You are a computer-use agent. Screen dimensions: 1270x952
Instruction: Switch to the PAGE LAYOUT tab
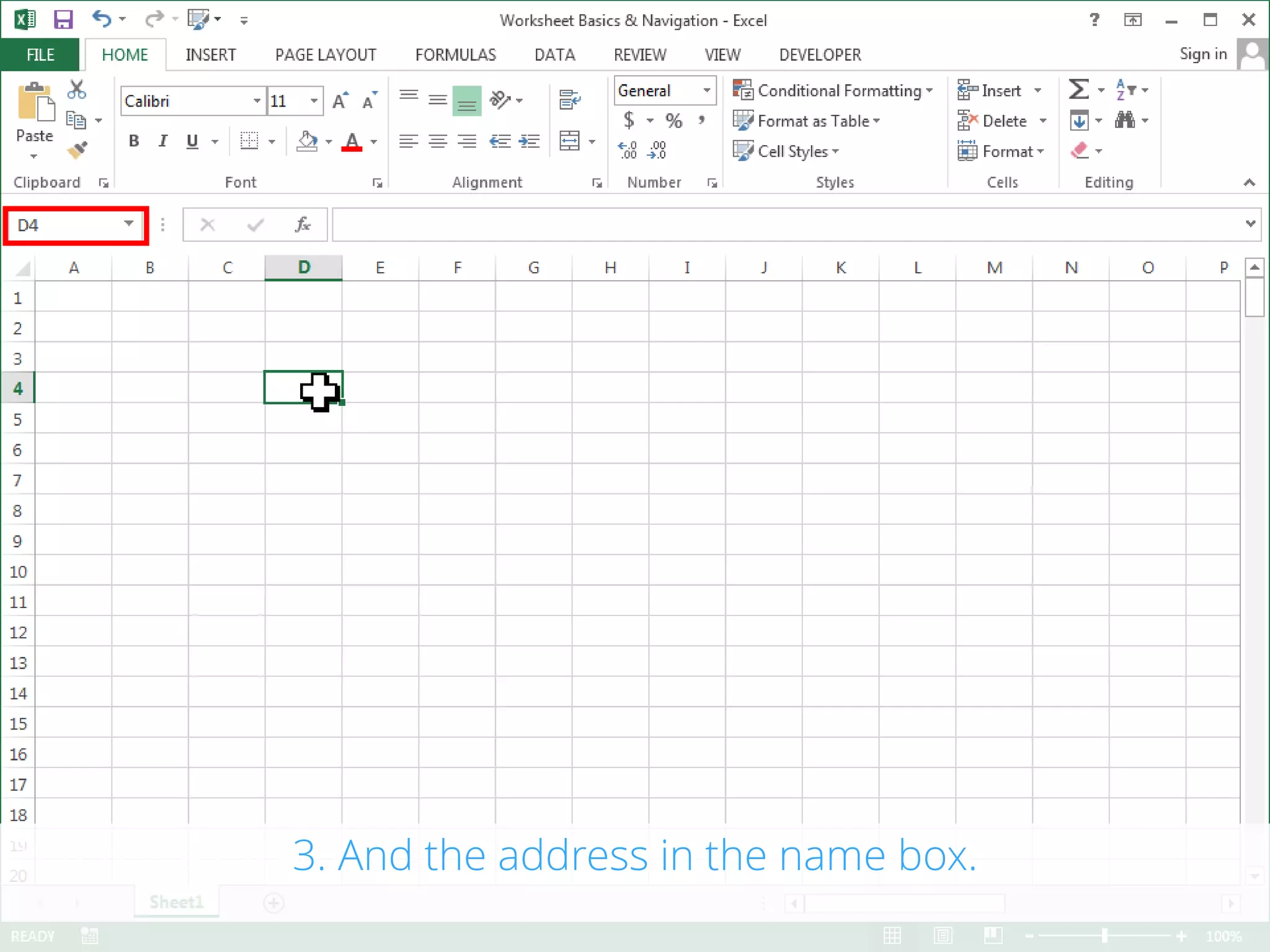(326, 55)
